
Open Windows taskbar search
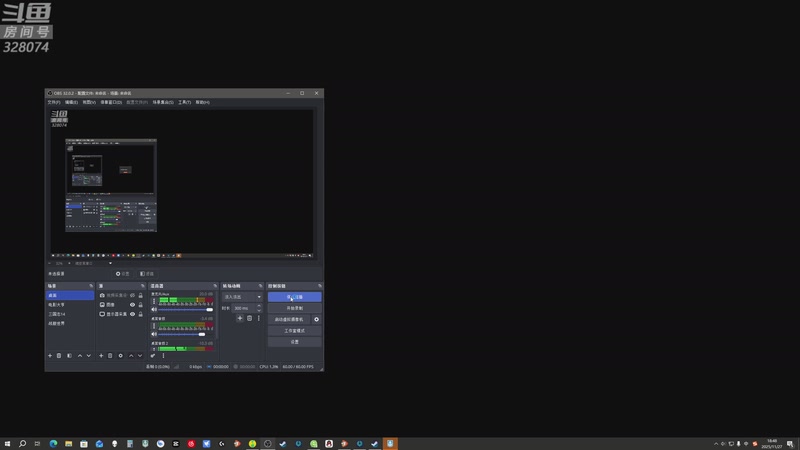22,444
